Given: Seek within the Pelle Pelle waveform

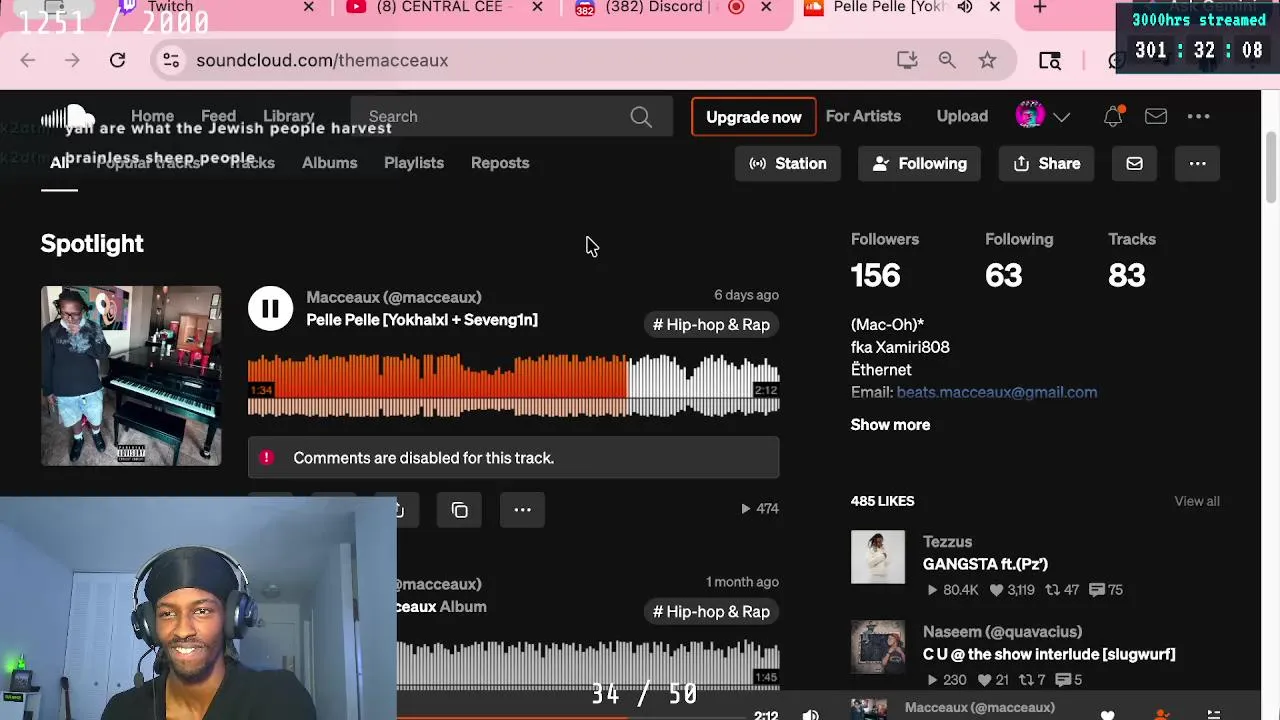Looking at the screenshot, I should 514,385.
